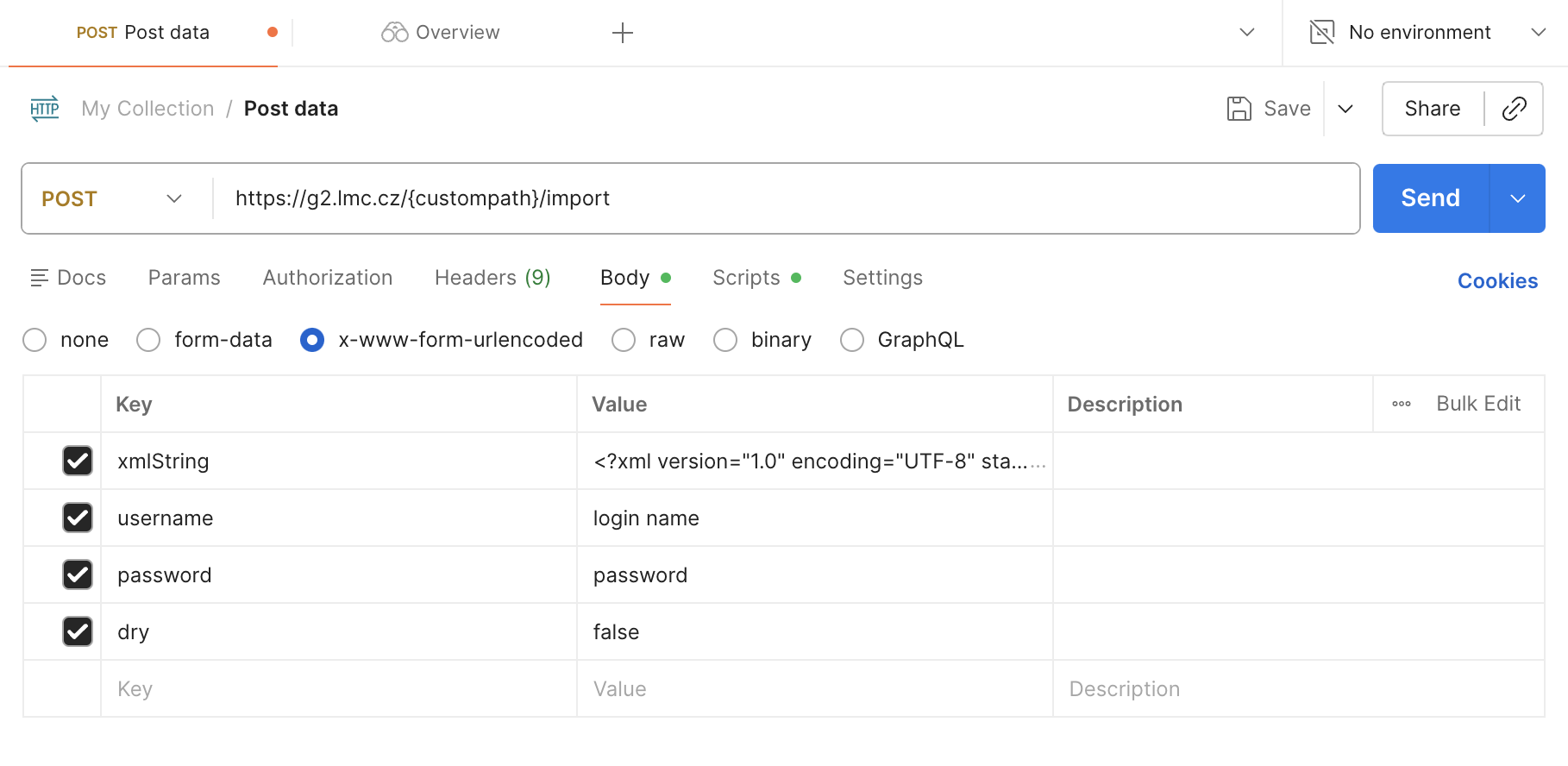Expand the Save options chevron
Viewport: 1568px width, 766px height.
point(1345,109)
